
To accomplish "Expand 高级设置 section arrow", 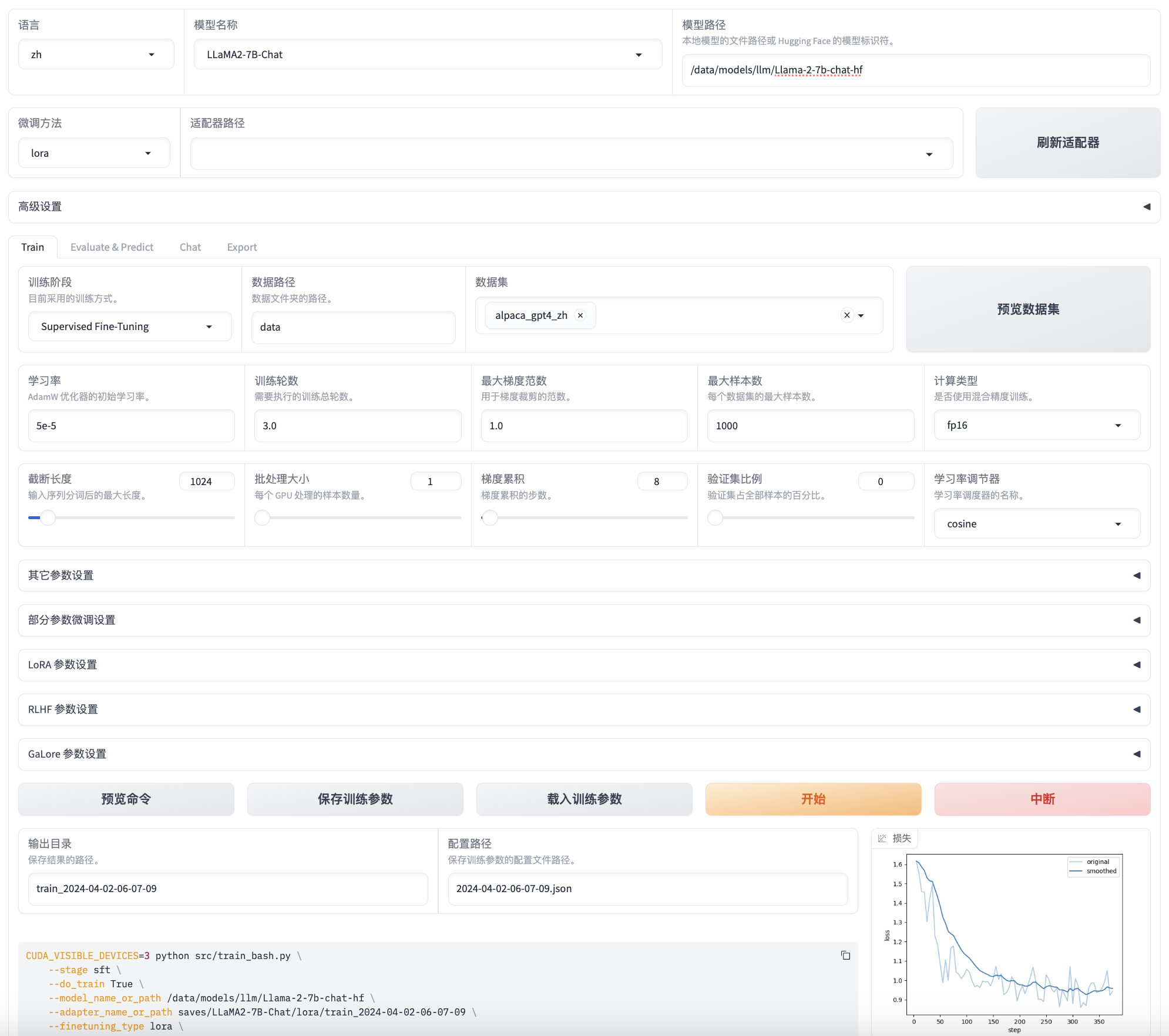I will point(1146,207).
